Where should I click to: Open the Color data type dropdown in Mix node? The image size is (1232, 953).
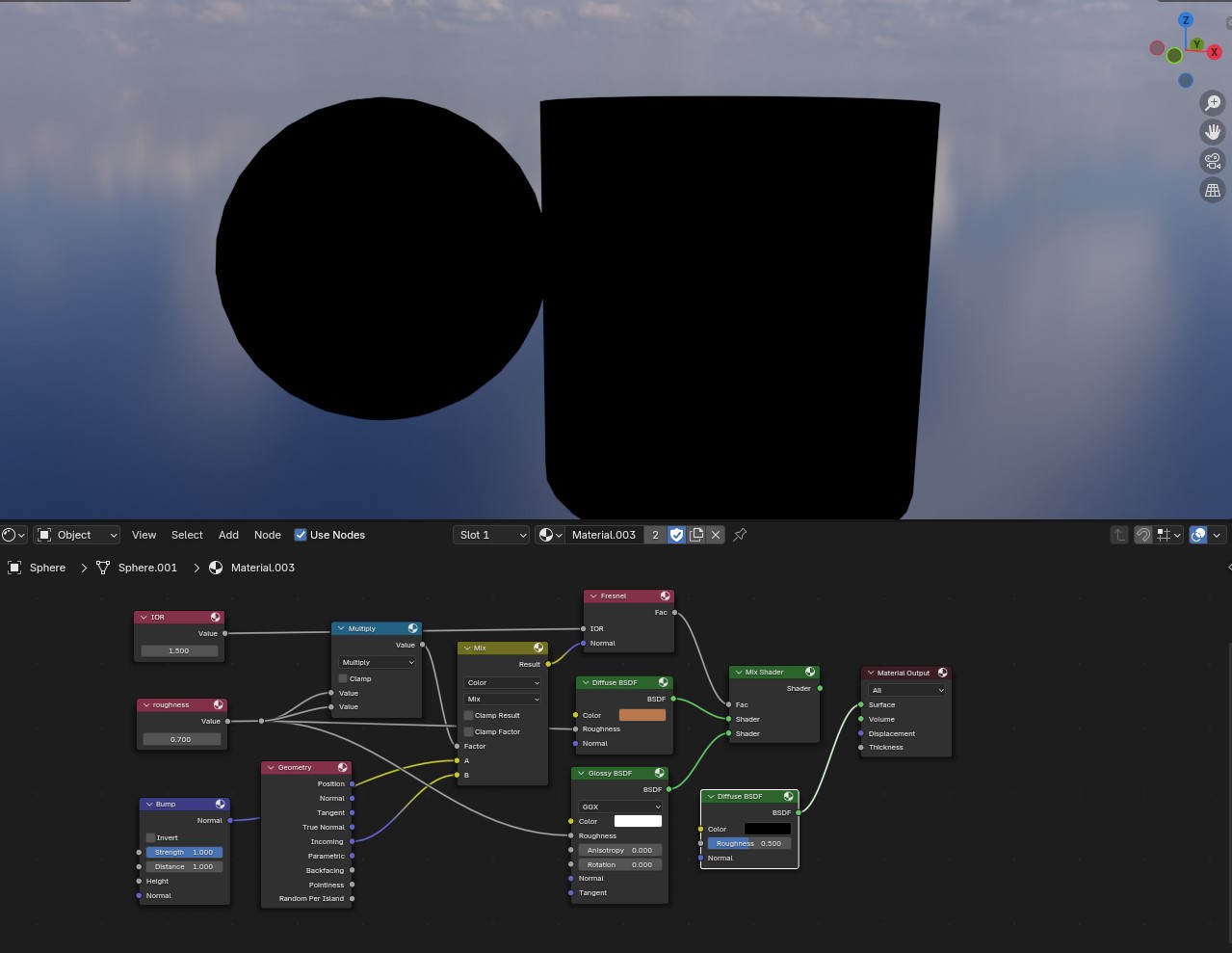tap(503, 682)
